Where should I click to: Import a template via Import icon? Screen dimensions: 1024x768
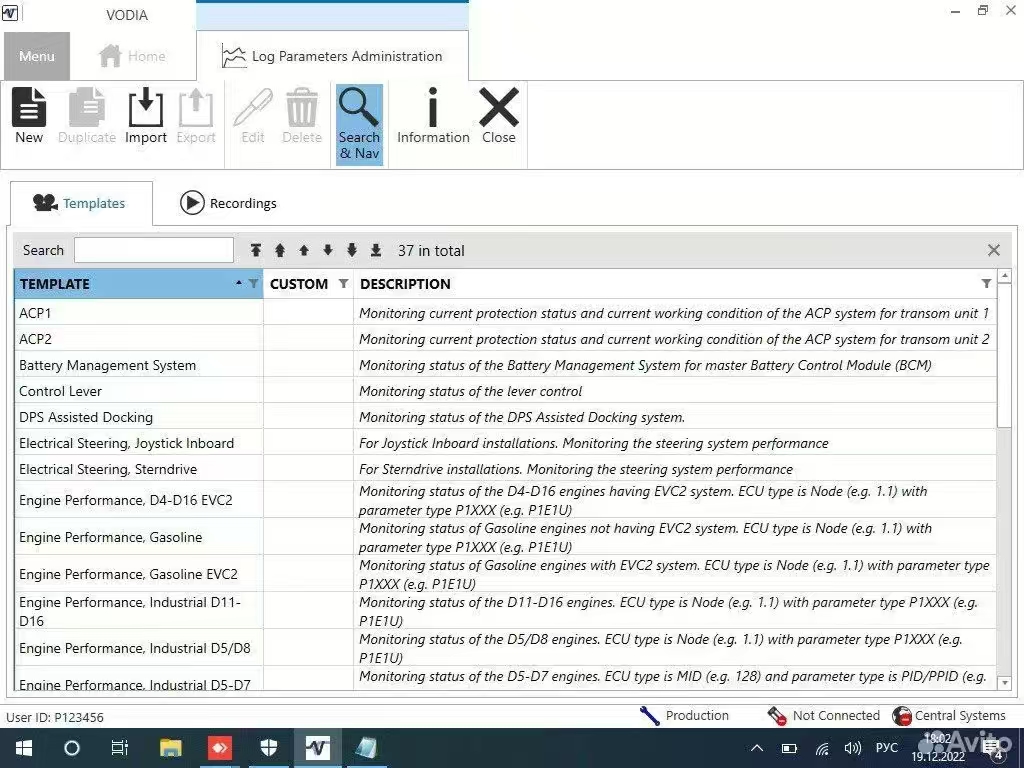(x=146, y=116)
